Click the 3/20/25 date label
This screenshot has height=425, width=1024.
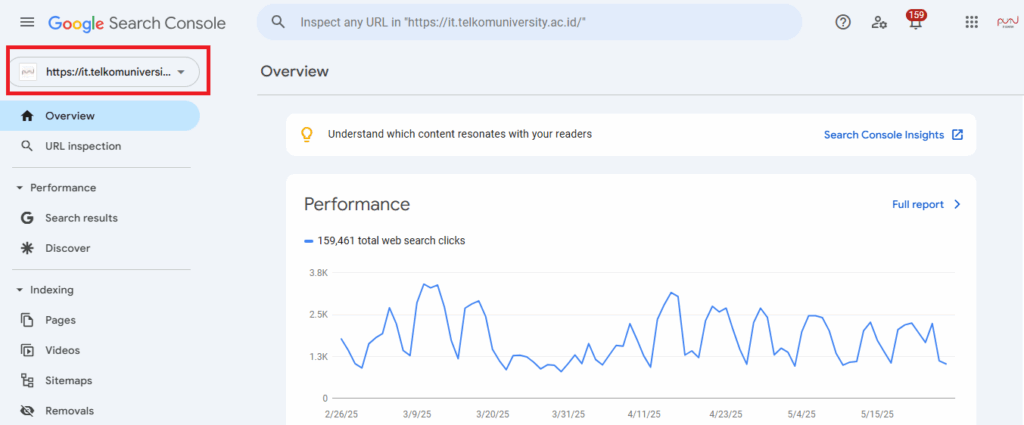[x=493, y=414]
